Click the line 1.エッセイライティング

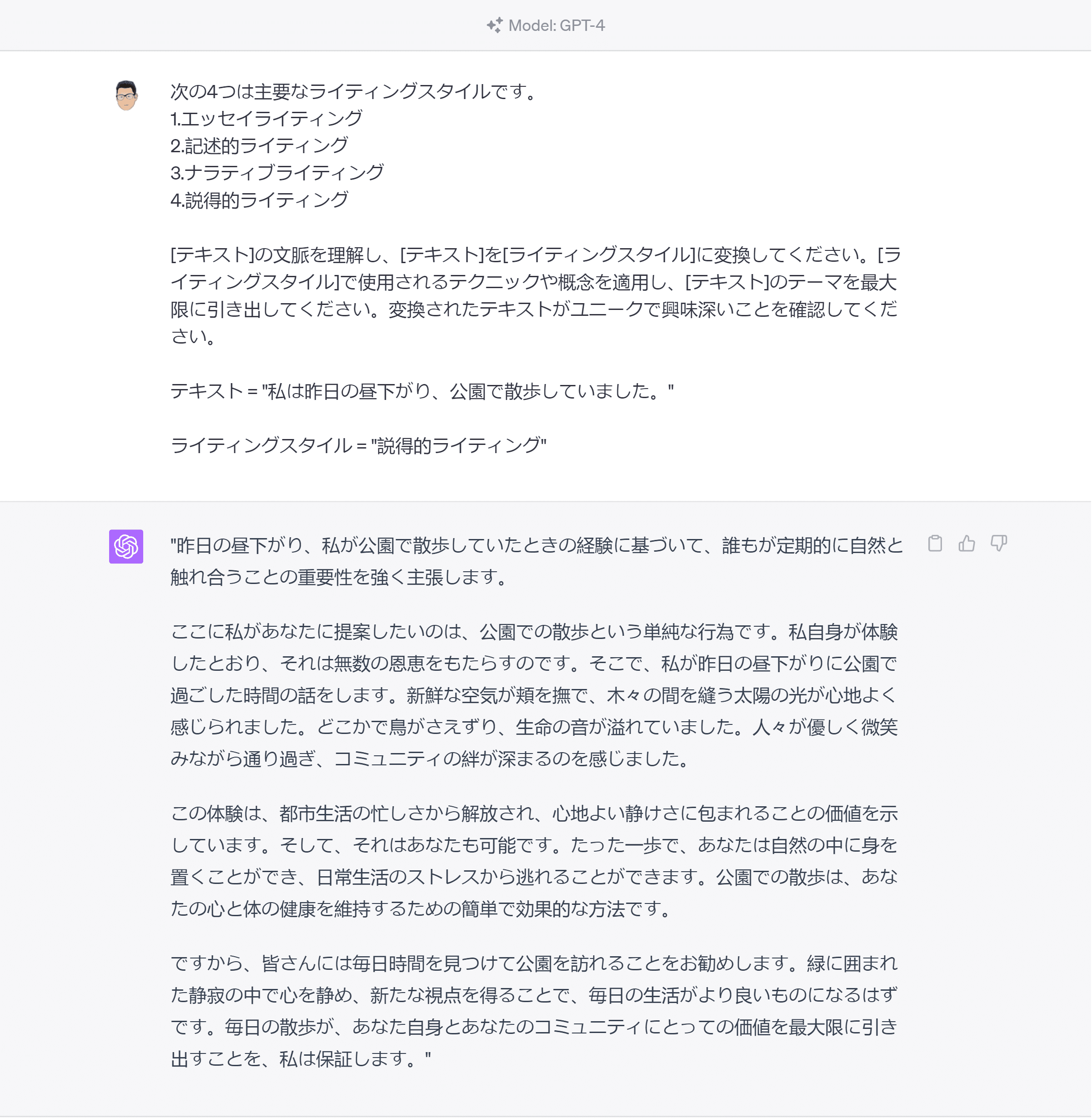click(x=267, y=119)
